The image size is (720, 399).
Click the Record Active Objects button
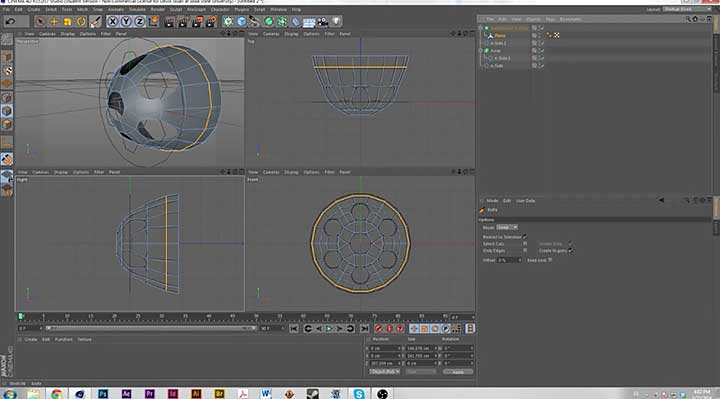point(378,329)
